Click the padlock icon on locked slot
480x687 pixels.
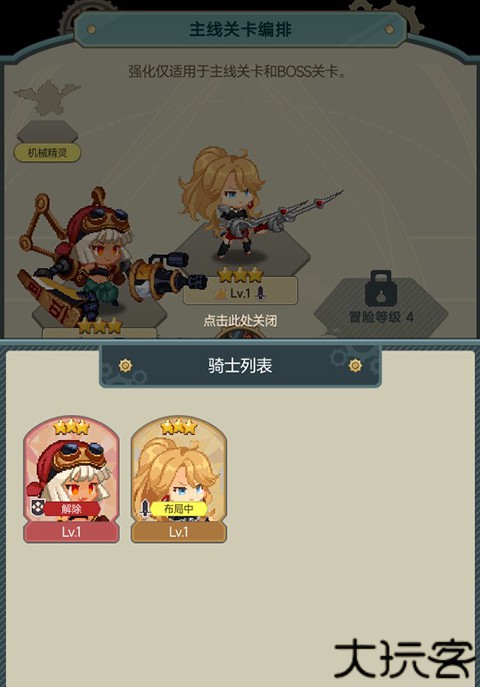click(x=381, y=288)
